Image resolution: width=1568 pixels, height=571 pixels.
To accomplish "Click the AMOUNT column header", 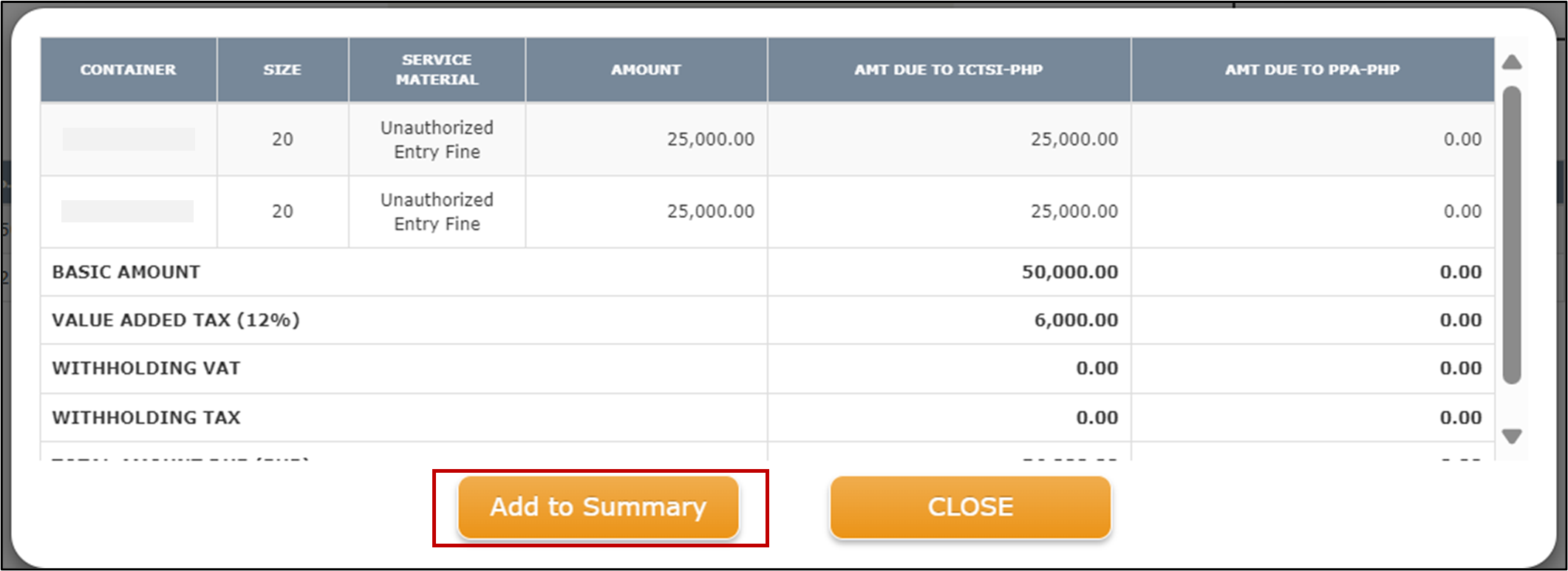I will (x=646, y=69).
